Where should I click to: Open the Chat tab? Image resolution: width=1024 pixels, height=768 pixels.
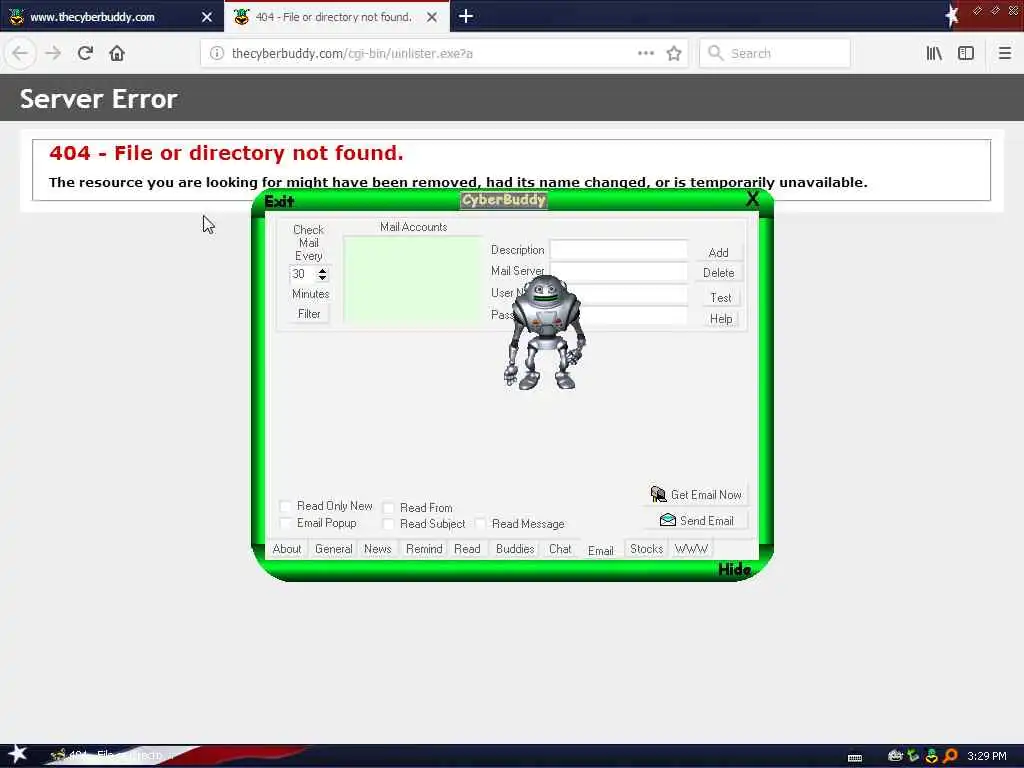pyautogui.click(x=560, y=549)
